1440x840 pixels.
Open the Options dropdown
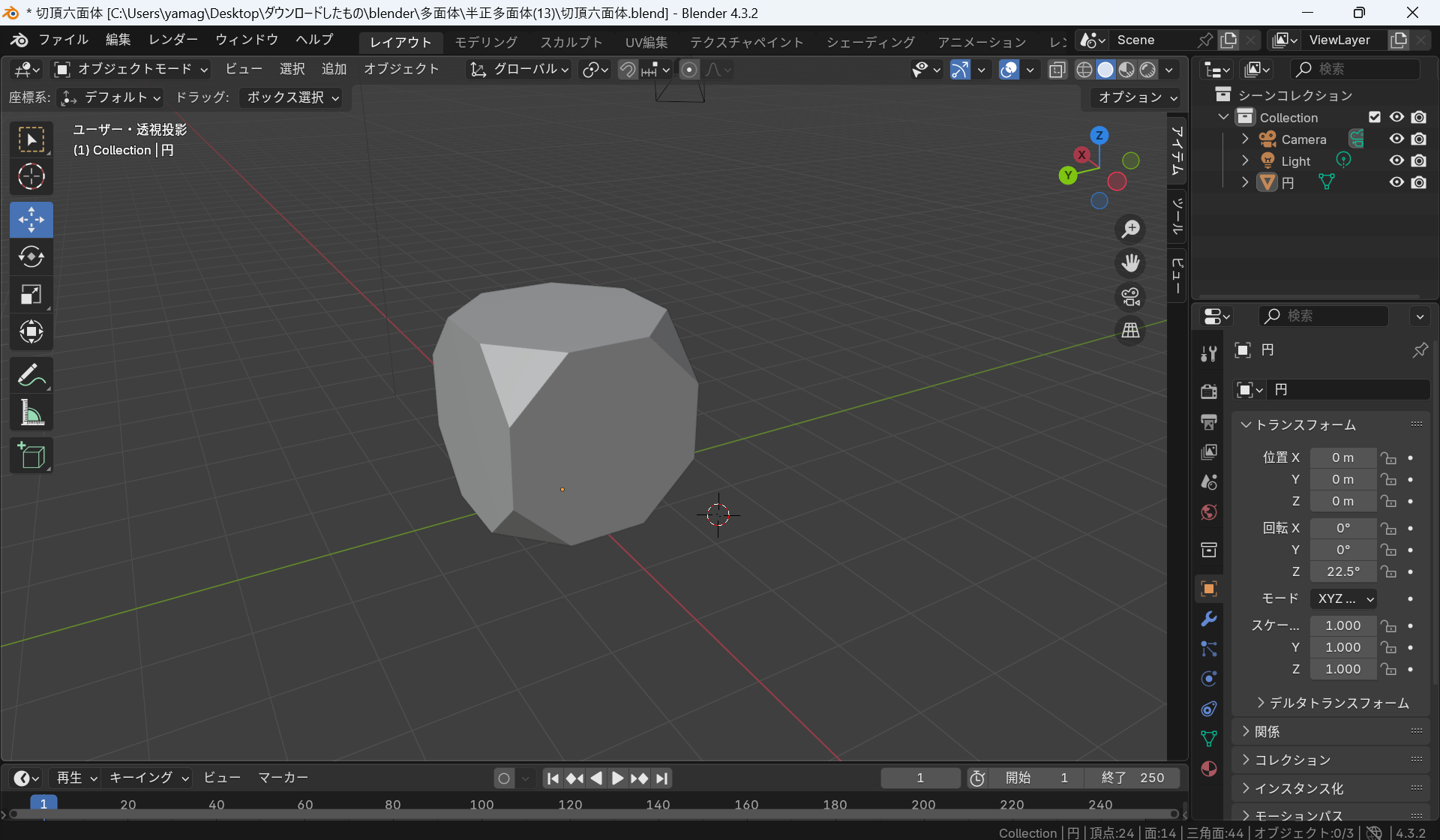click(x=1135, y=97)
